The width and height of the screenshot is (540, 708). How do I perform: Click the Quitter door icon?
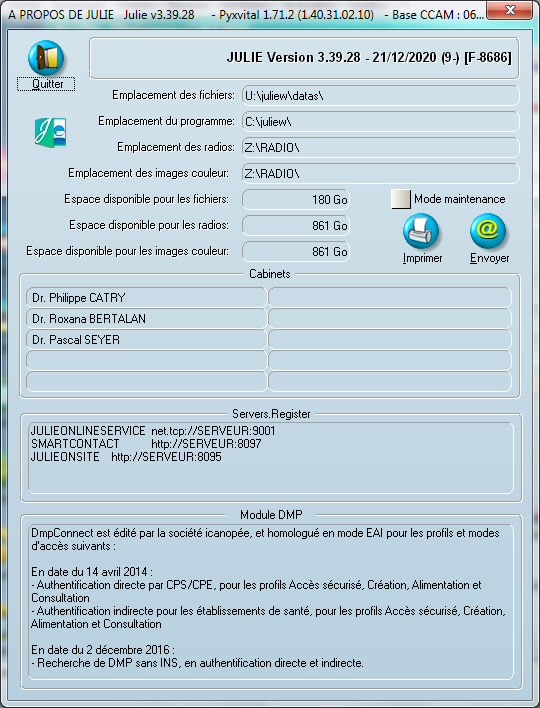tap(46, 58)
